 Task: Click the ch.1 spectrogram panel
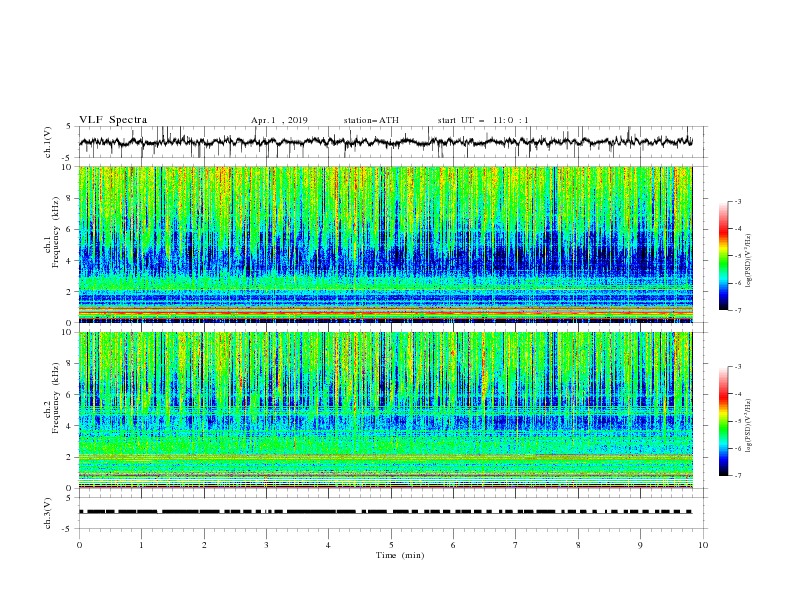pos(385,244)
